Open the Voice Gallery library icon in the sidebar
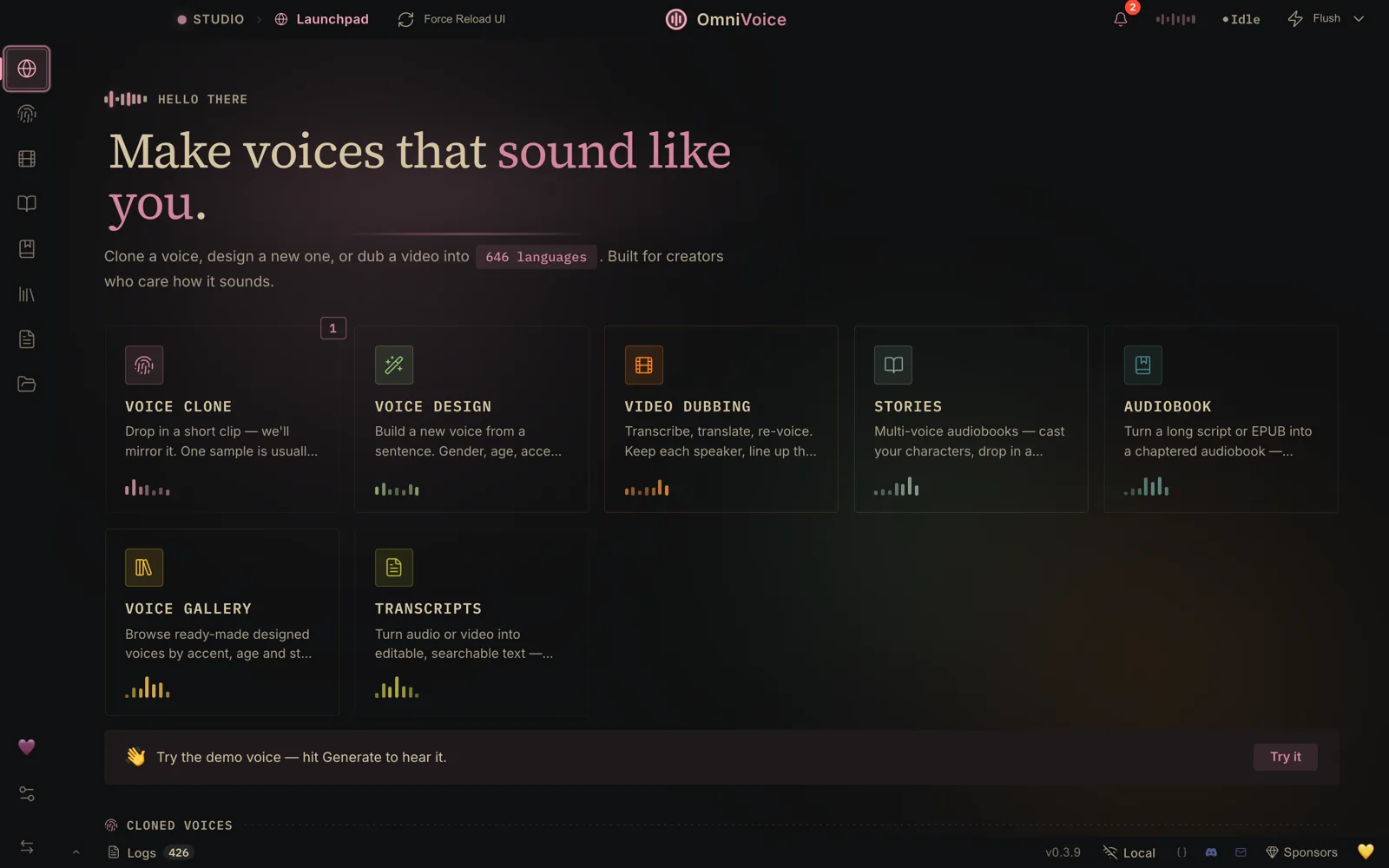 pyautogui.click(x=27, y=294)
